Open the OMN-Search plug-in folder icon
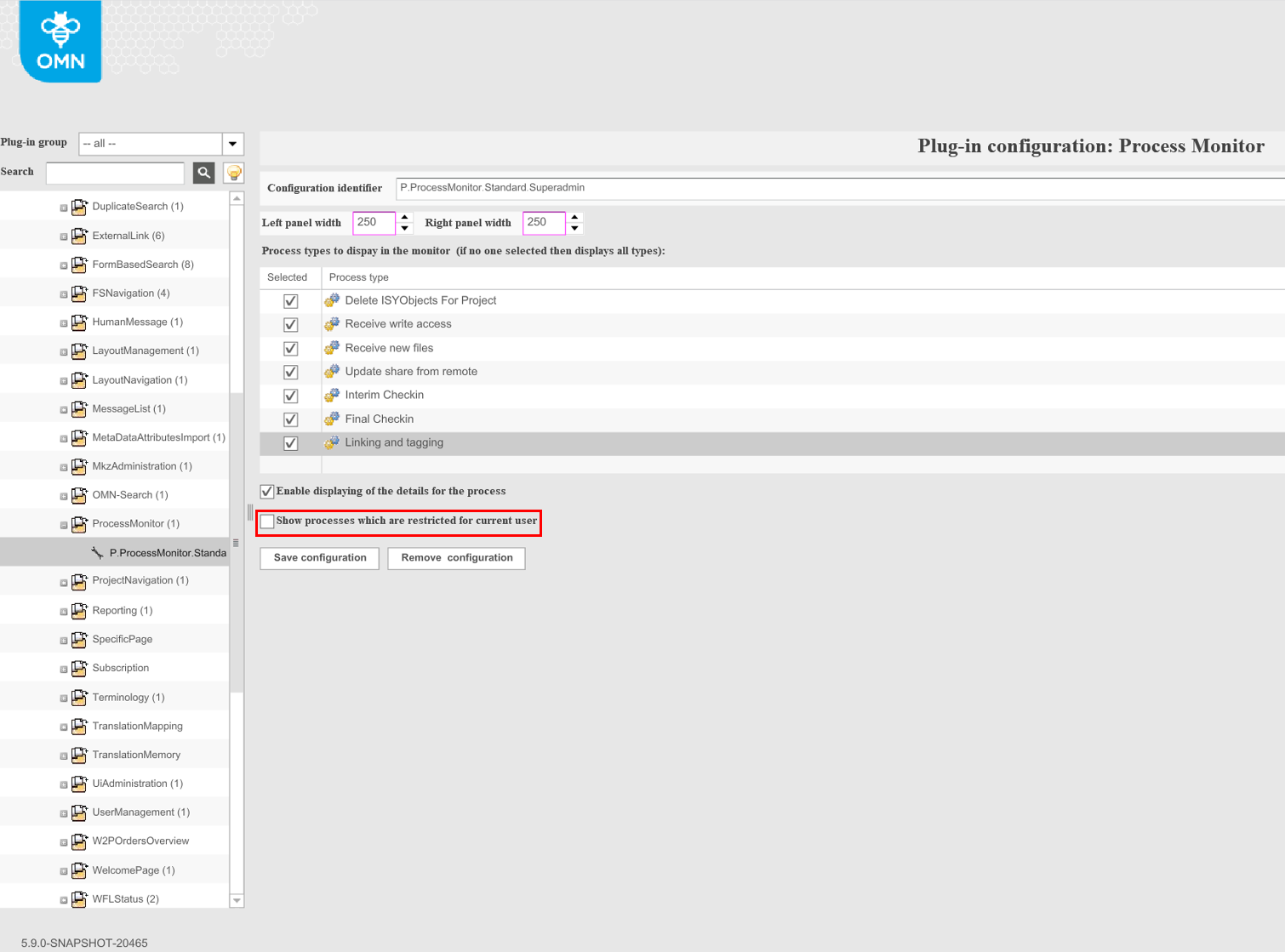1285x952 pixels. pos(79,494)
